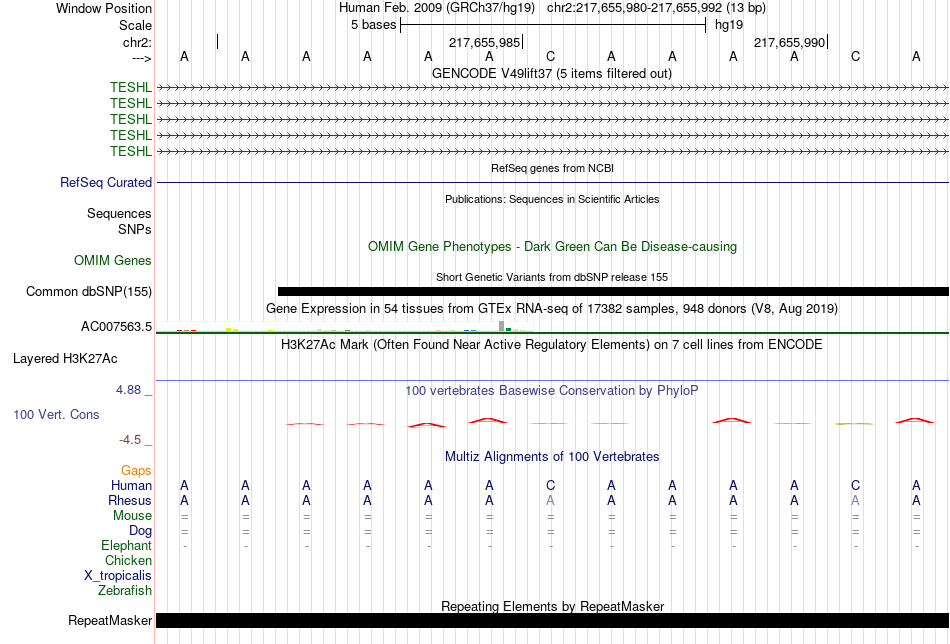Viewport: 950px width, 644px height.
Task: Click the RepeatMasker track label
Action: click(x=110, y=620)
